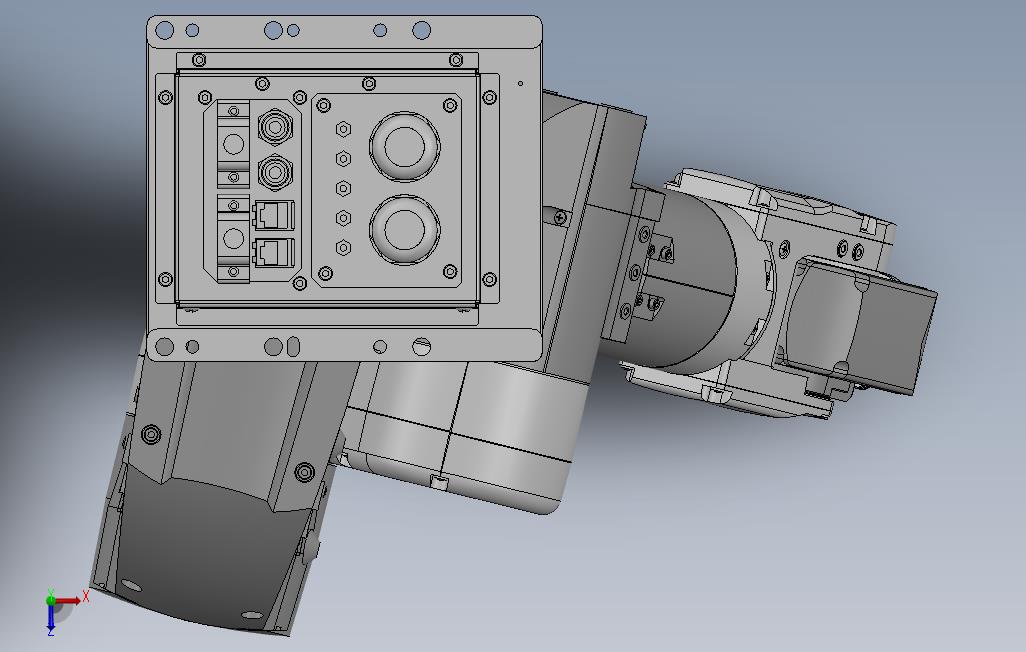Select the topmost hex nut in the column

[343, 129]
